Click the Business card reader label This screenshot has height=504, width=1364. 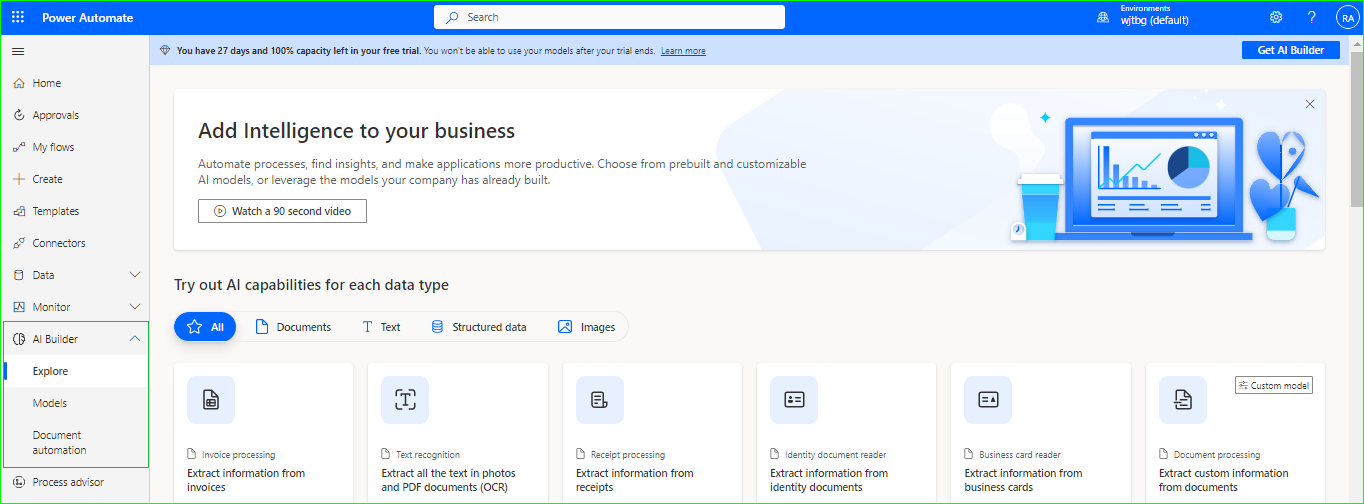tap(1021, 455)
